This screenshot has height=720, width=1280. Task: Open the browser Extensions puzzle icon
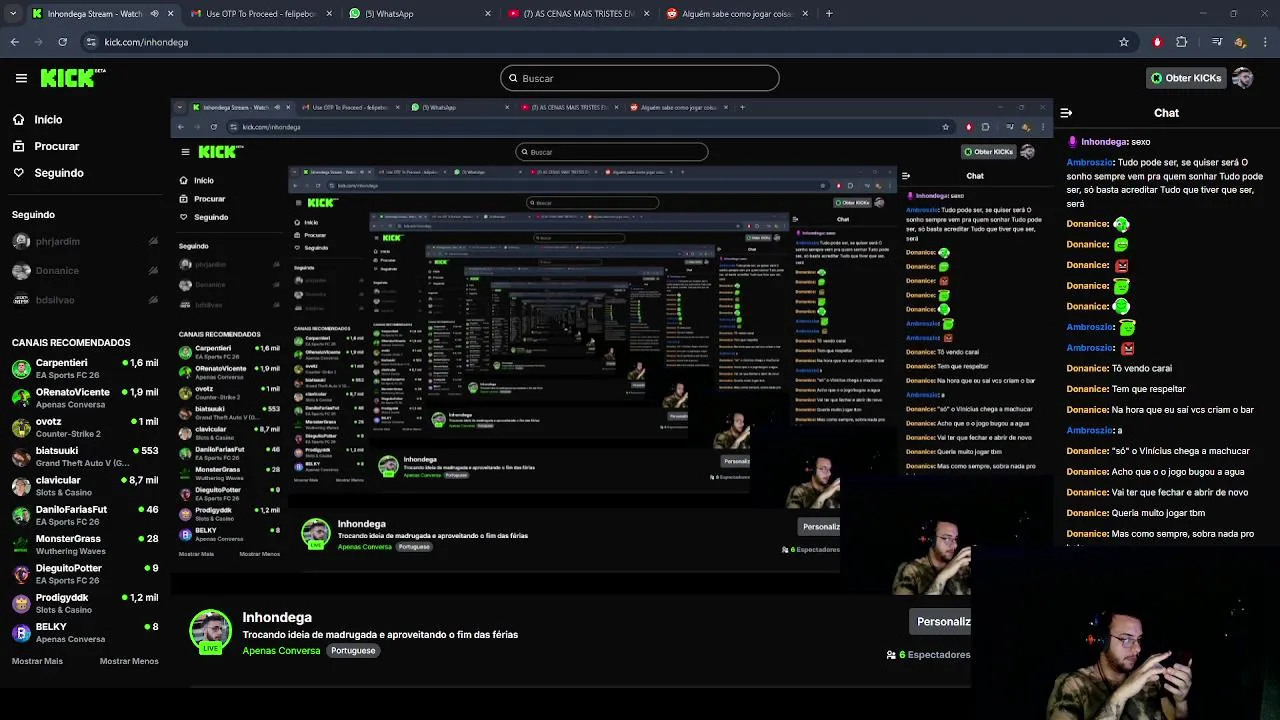click(1182, 42)
